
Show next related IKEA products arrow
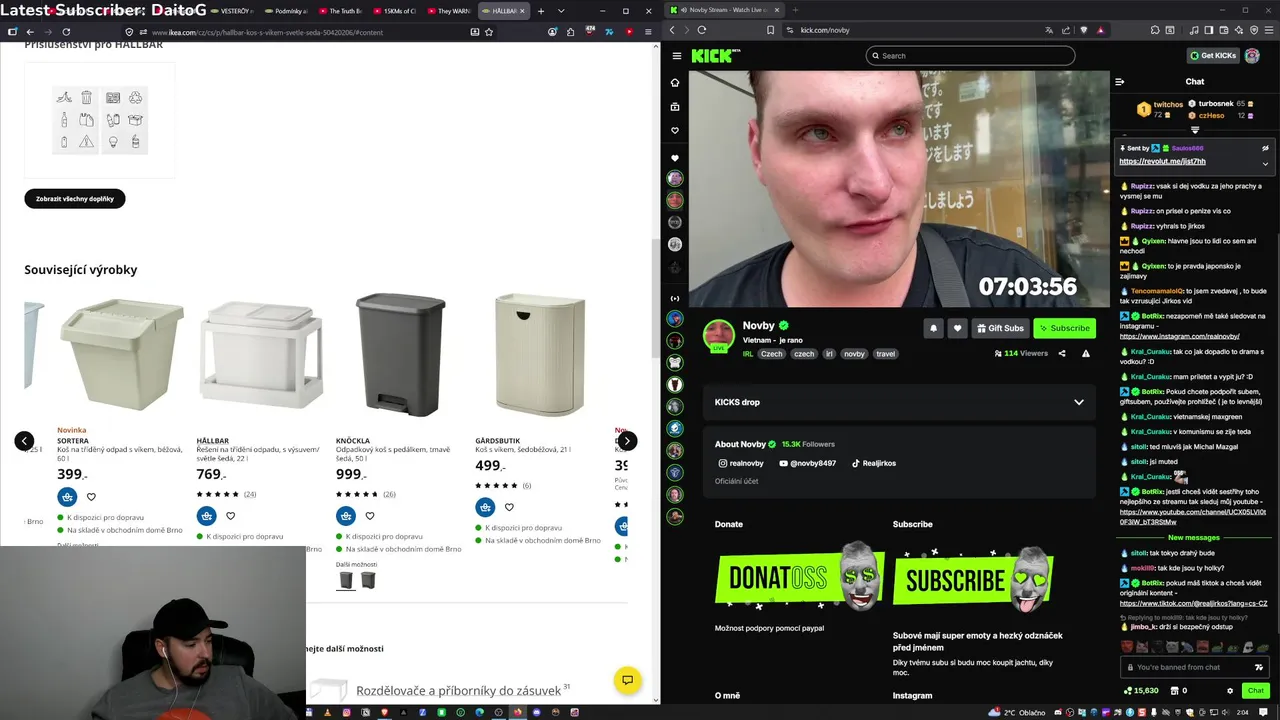pyautogui.click(x=626, y=440)
